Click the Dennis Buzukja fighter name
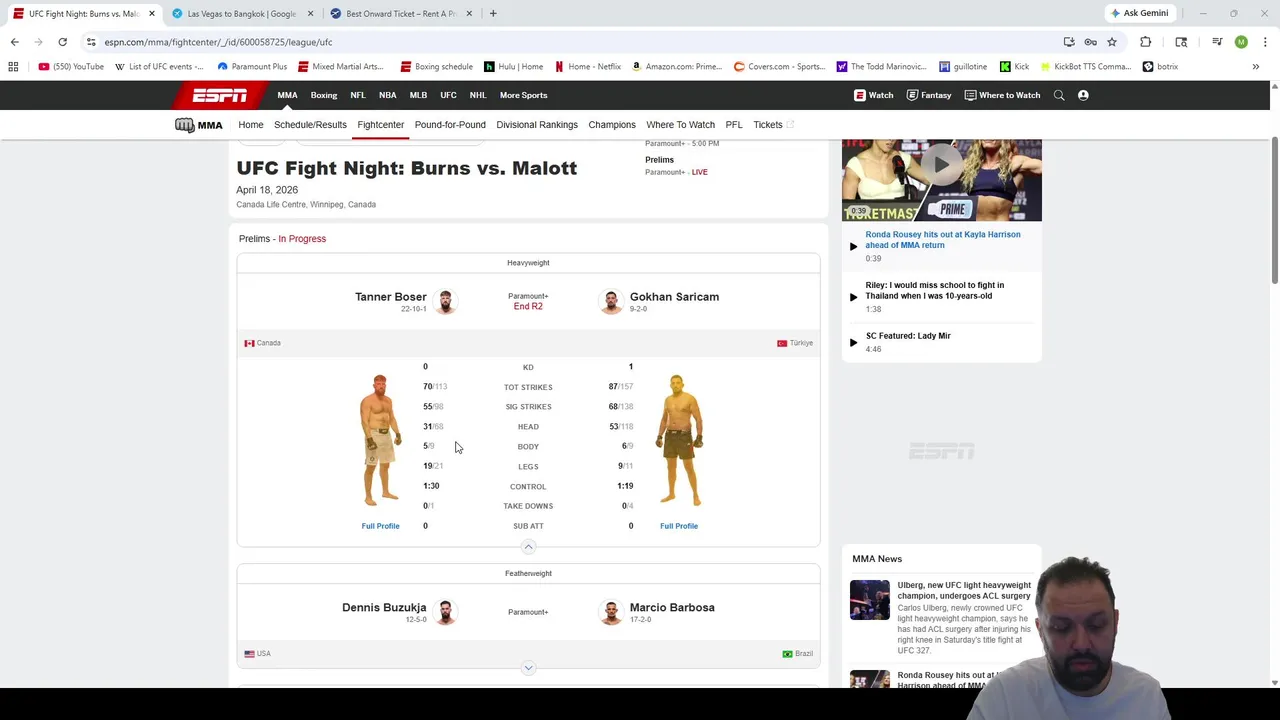Image resolution: width=1280 pixels, height=720 pixels. [384, 608]
